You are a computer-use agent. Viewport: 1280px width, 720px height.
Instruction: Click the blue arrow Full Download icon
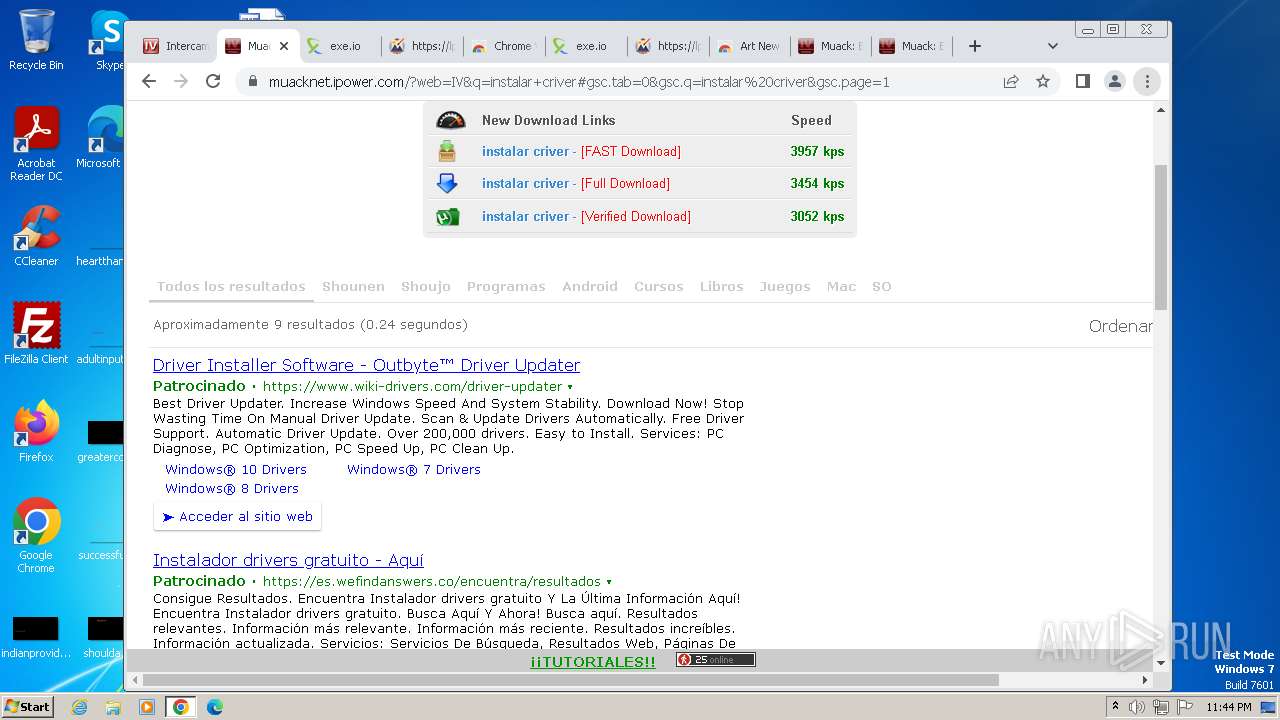447,183
